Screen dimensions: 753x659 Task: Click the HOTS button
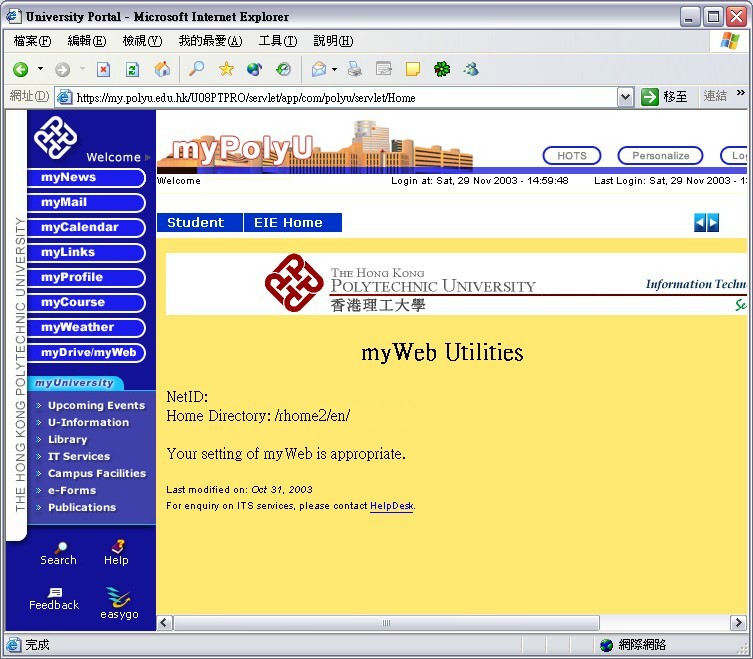coord(571,156)
